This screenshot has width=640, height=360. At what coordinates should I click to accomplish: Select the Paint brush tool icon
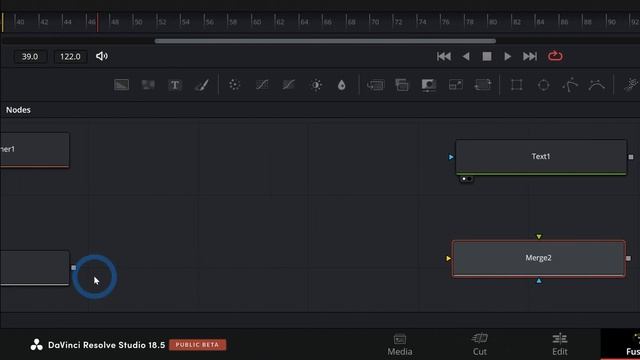click(202, 85)
